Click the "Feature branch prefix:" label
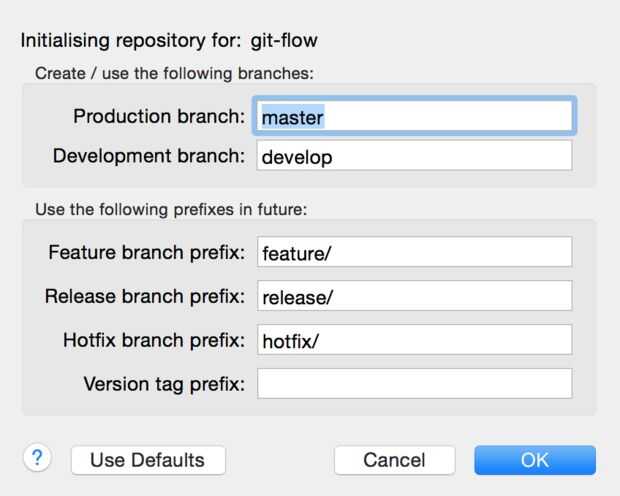The image size is (620, 496). click(x=146, y=252)
